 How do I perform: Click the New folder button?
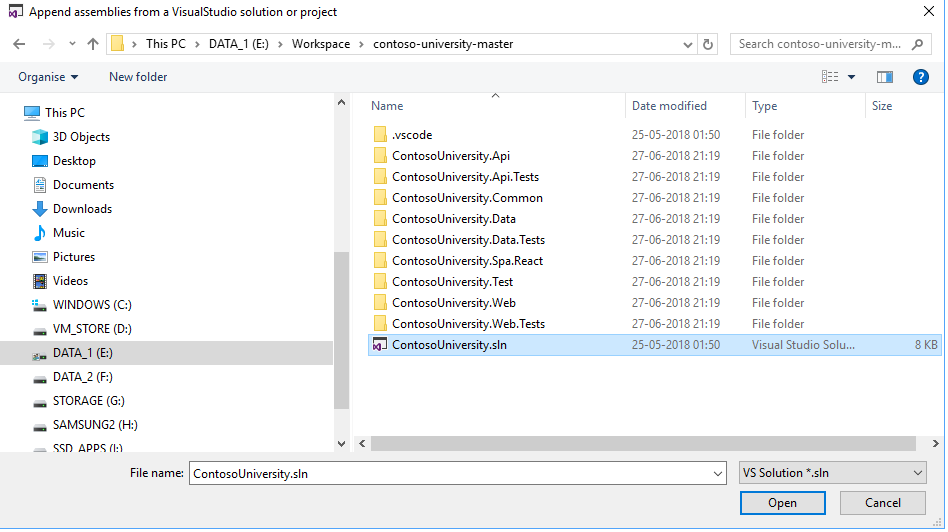(x=138, y=77)
